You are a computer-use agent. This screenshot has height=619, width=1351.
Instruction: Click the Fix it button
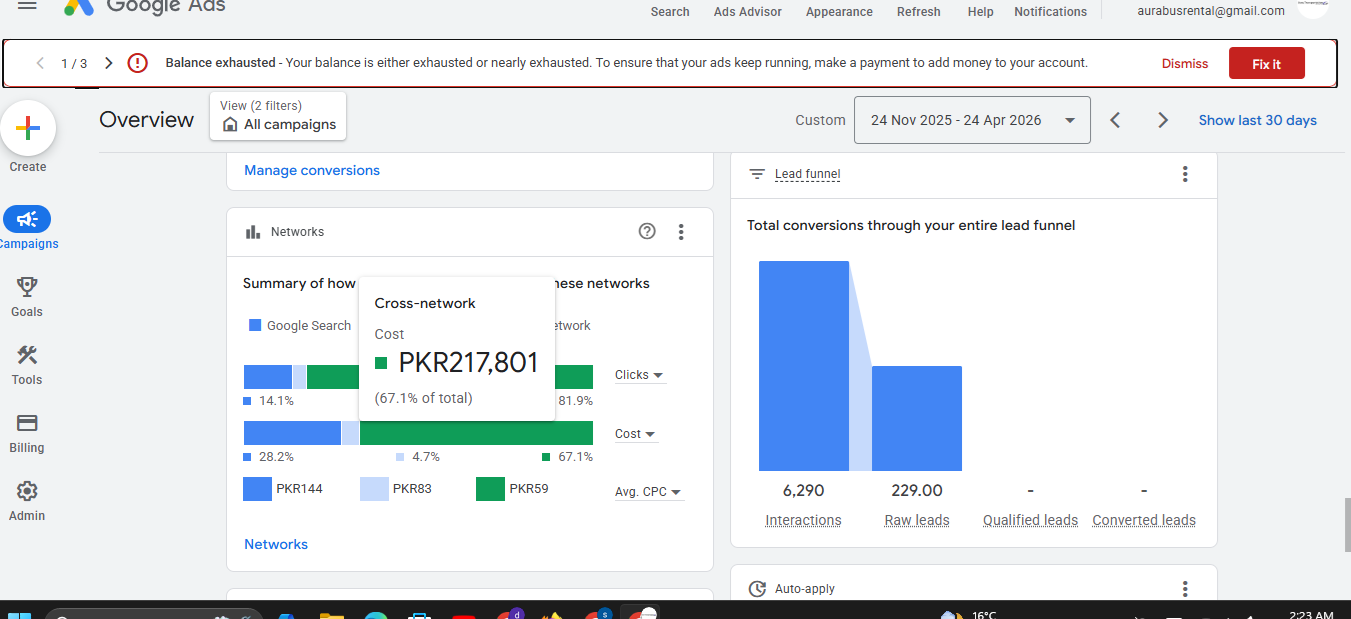point(1266,62)
